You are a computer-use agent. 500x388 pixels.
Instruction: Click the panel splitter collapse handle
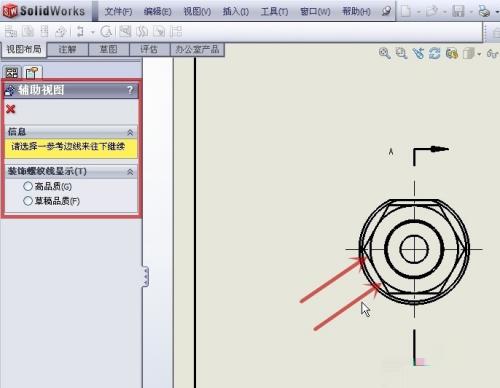point(145,276)
